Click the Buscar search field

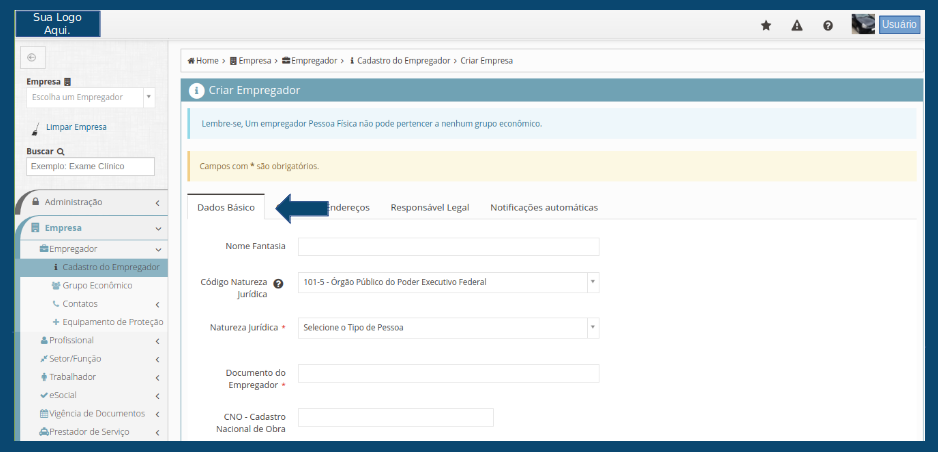(x=90, y=166)
